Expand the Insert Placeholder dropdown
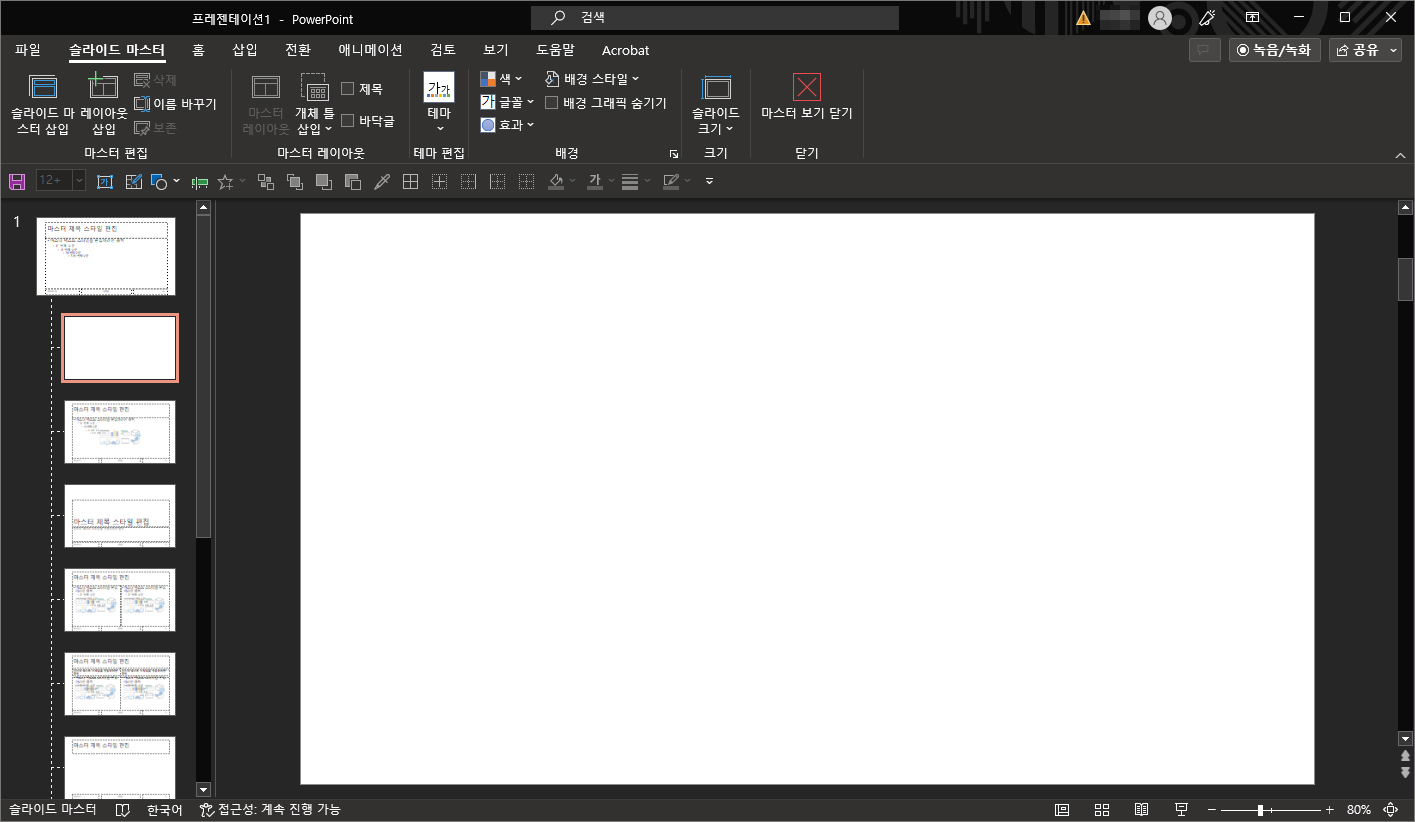 click(315, 120)
